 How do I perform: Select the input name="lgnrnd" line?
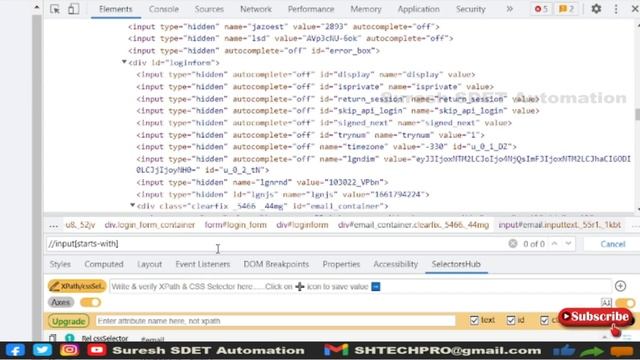[x=262, y=182]
